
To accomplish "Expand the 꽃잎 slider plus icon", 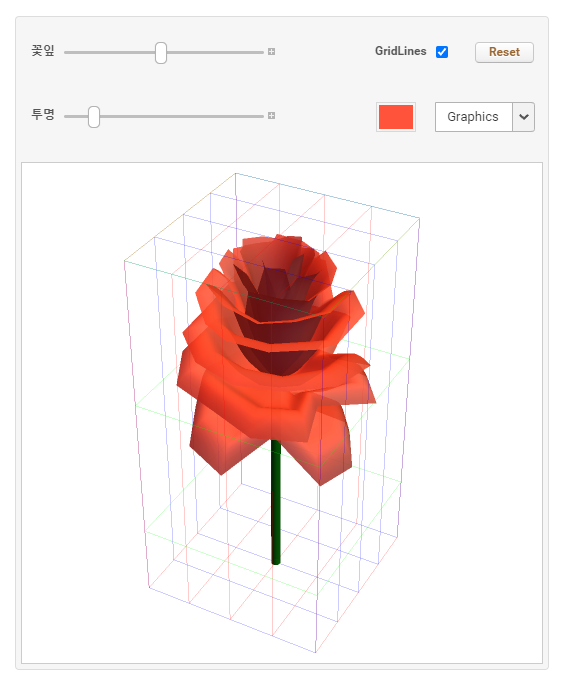I will [271, 52].
